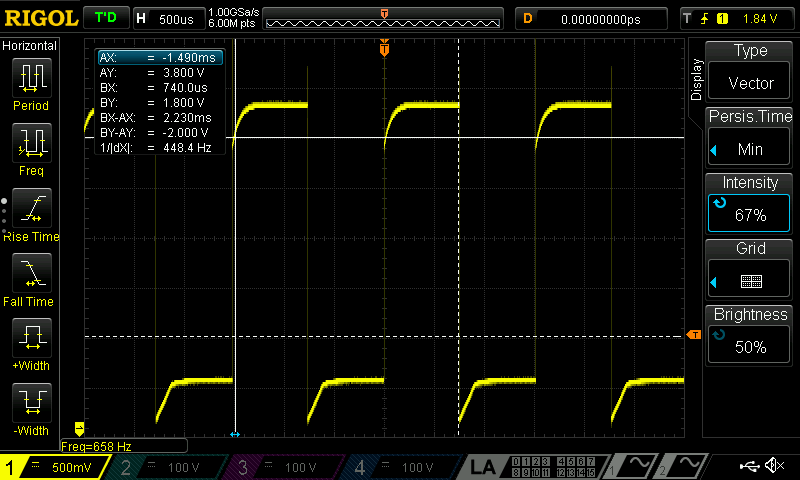Click the T'D trigger status indicator
Screen dimensions: 800x480
[106, 18]
